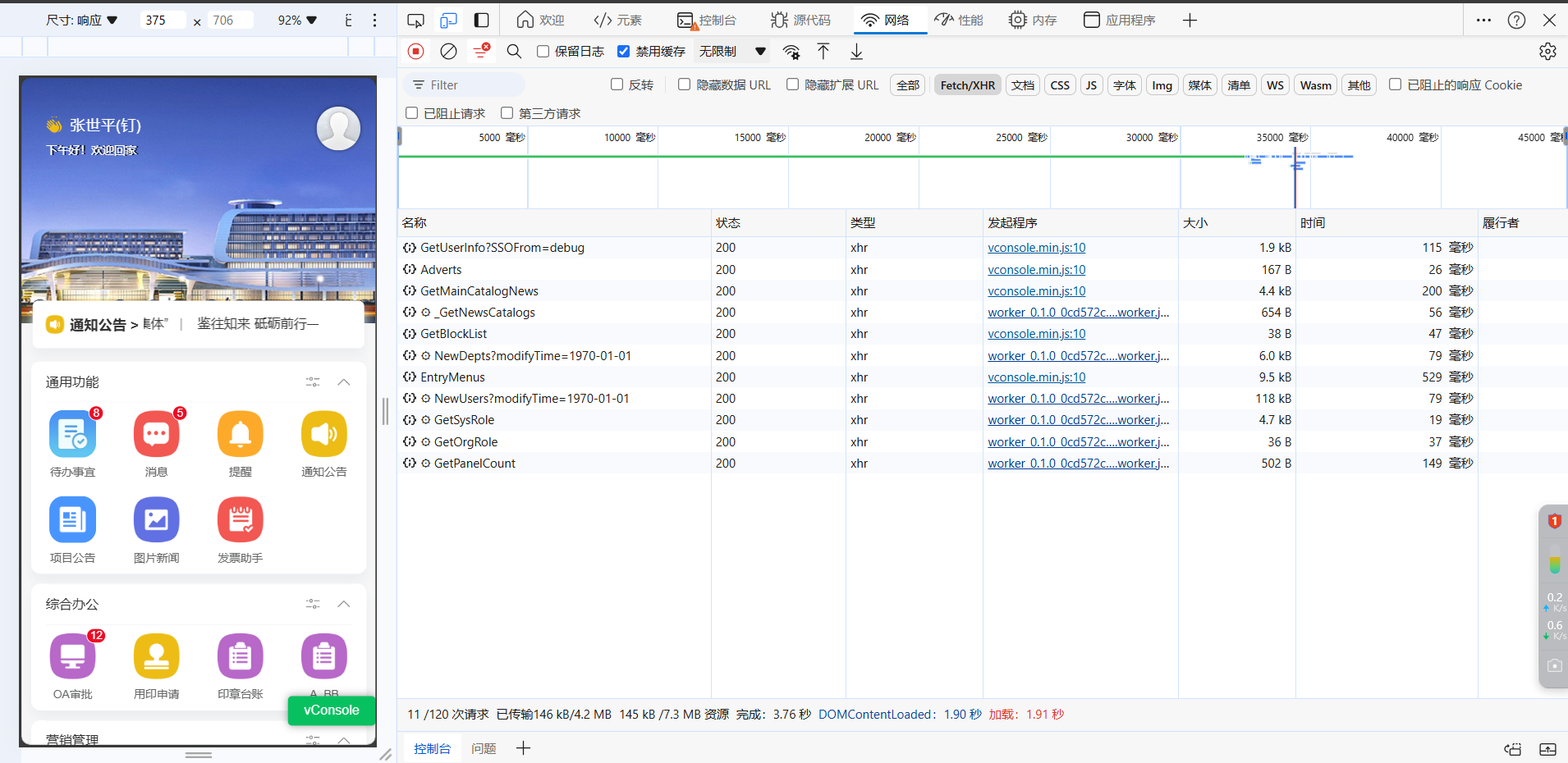Check 已阻止请求 checkbox

click(x=412, y=113)
